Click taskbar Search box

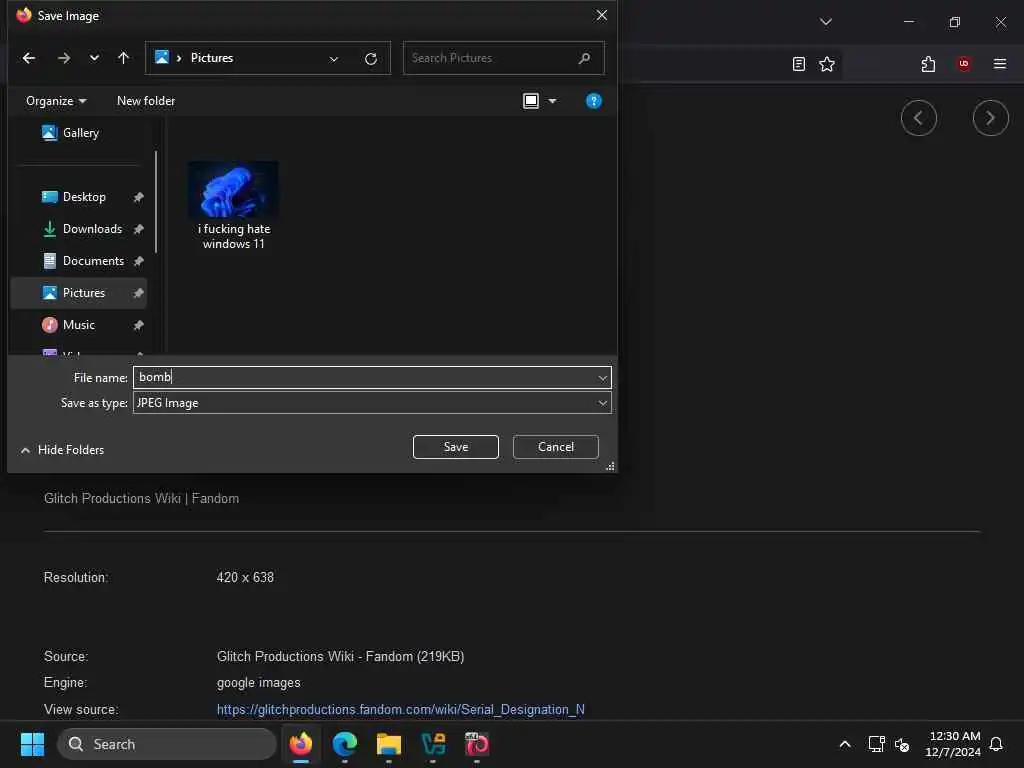[x=167, y=744]
